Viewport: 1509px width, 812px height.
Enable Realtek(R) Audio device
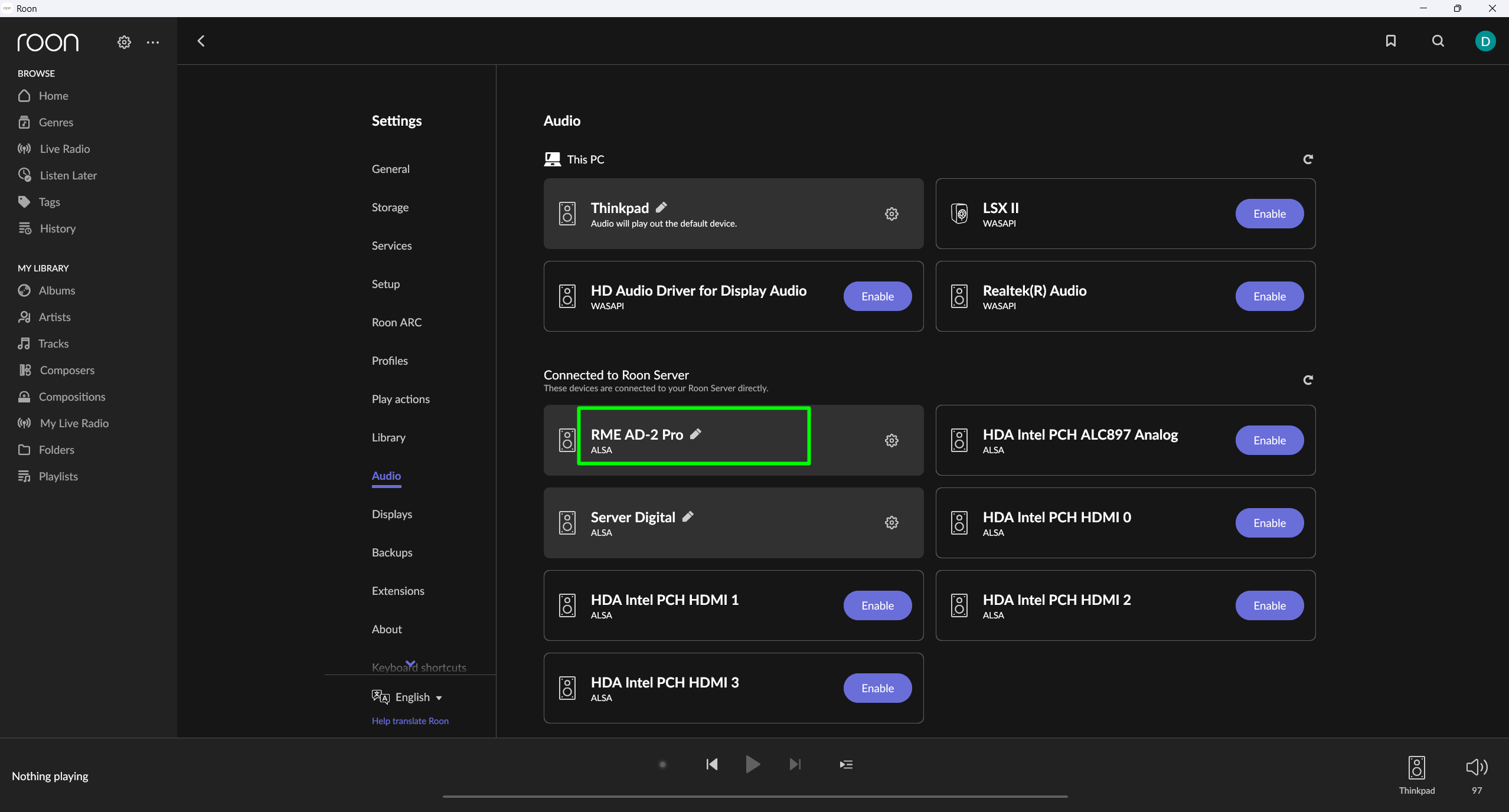click(x=1269, y=296)
